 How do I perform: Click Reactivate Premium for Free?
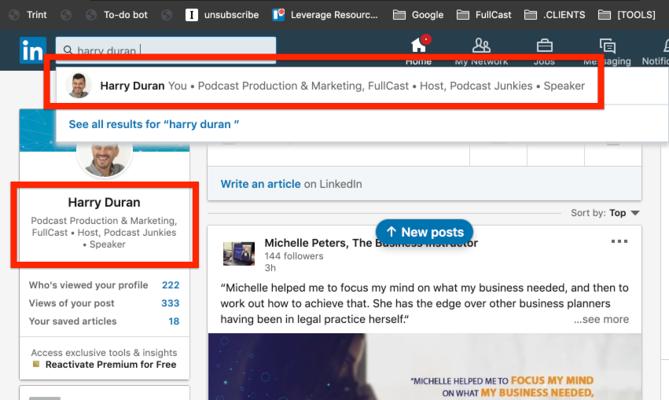click(x=111, y=365)
